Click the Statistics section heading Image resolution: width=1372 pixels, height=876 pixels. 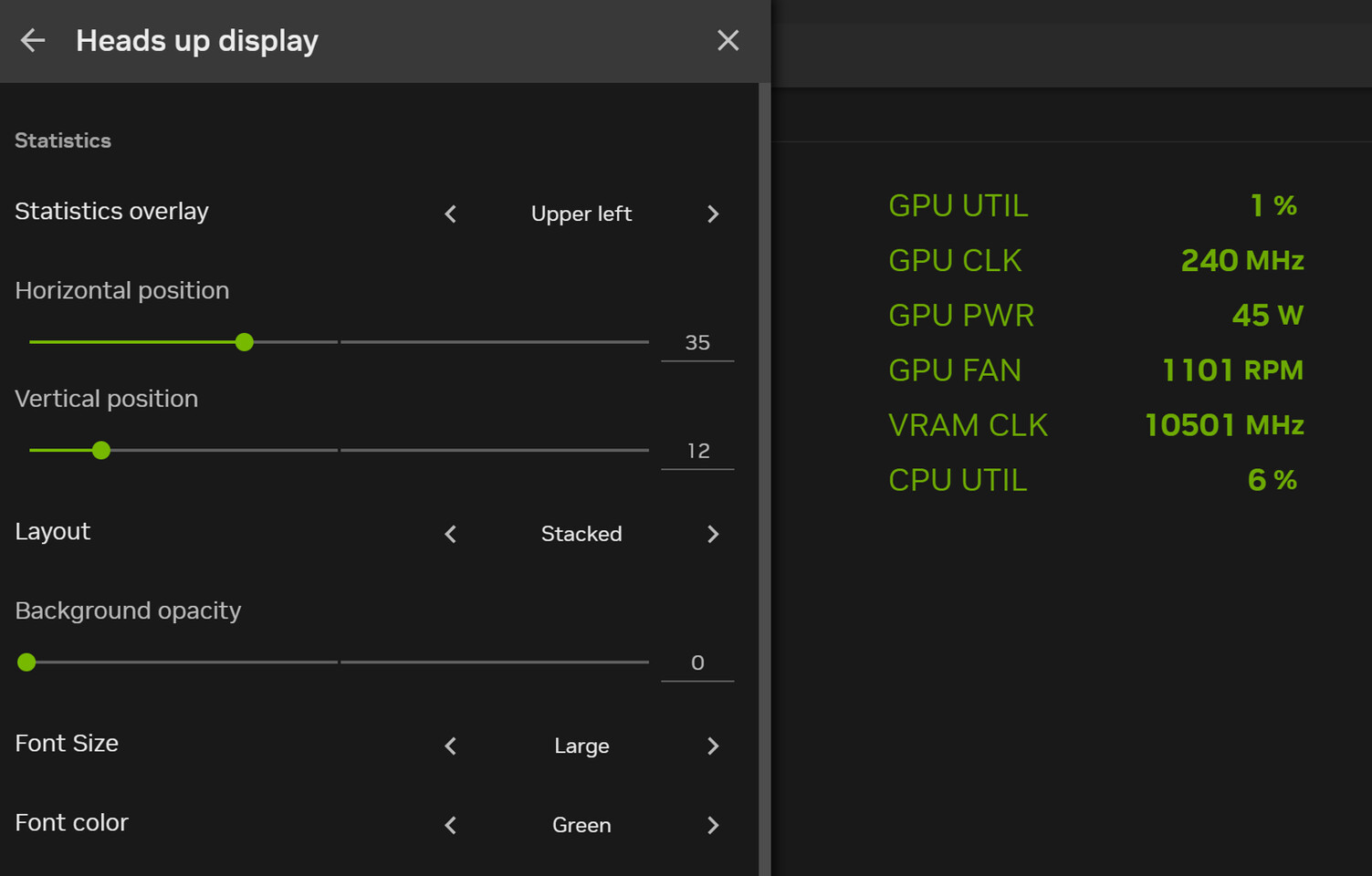pos(62,140)
